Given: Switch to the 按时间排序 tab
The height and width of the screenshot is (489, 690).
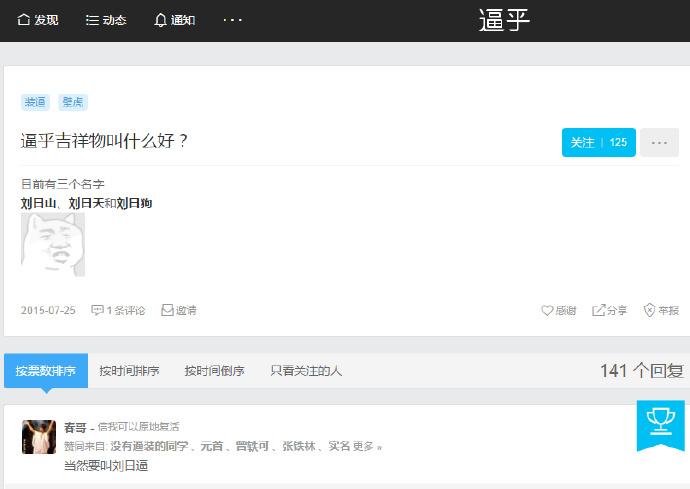Looking at the screenshot, I should click(x=129, y=371).
